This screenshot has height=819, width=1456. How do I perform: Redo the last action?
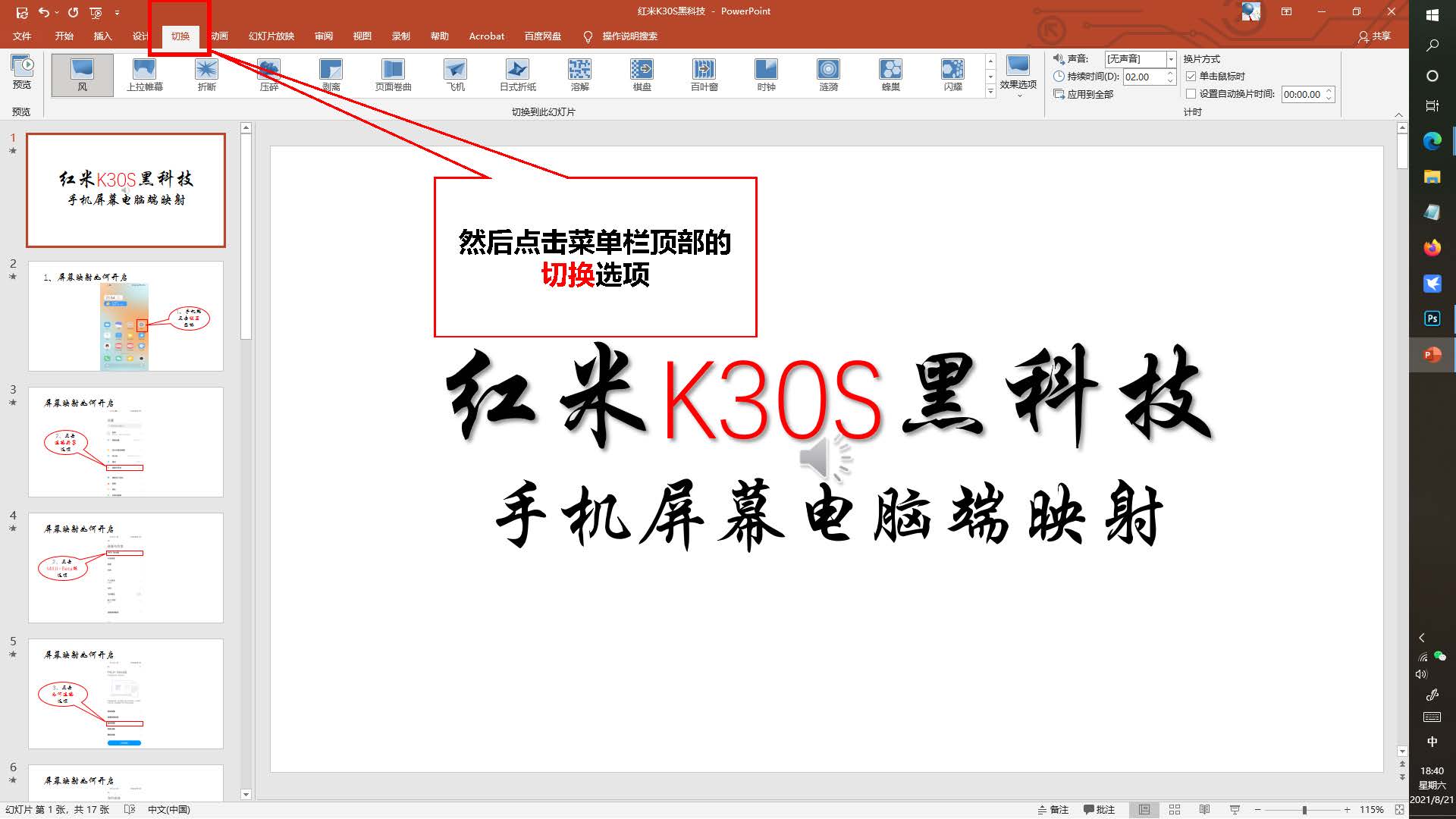(x=73, y=12)
